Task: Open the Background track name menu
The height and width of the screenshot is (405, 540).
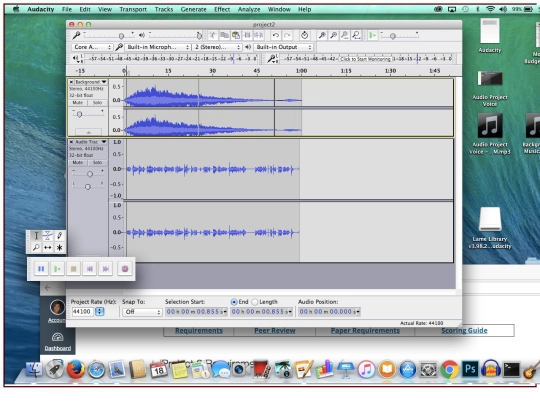Action: tap(91, 82)
